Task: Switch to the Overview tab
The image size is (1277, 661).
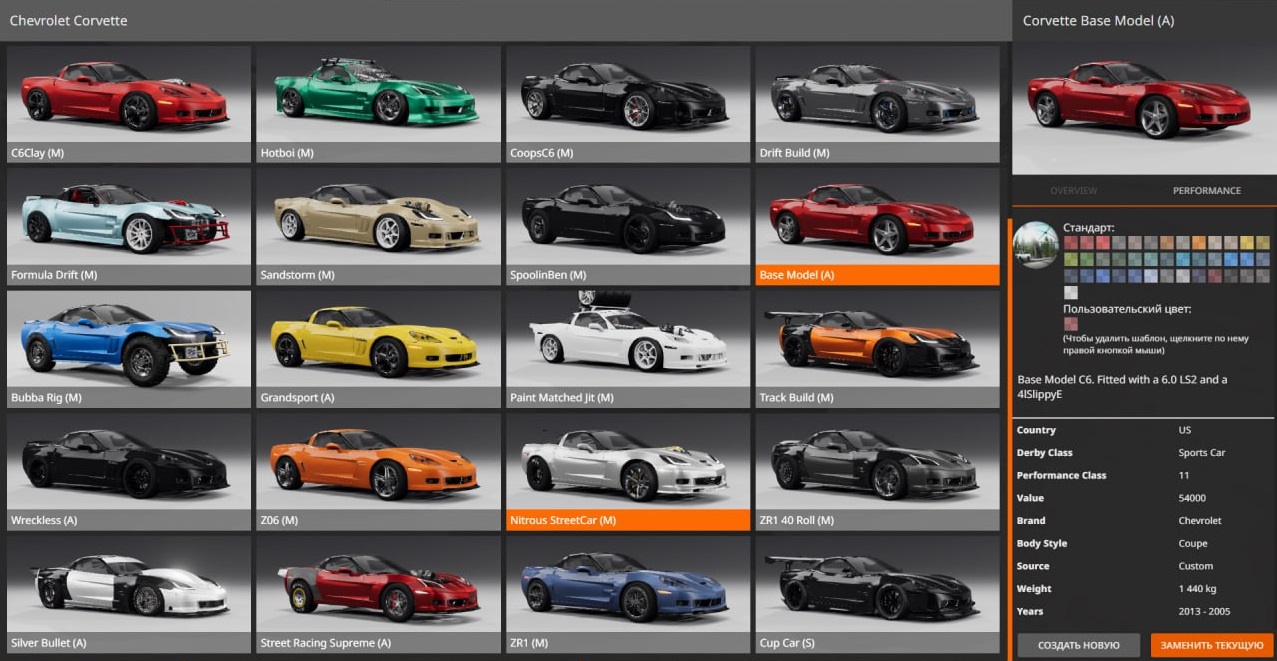Action: 1073,191
